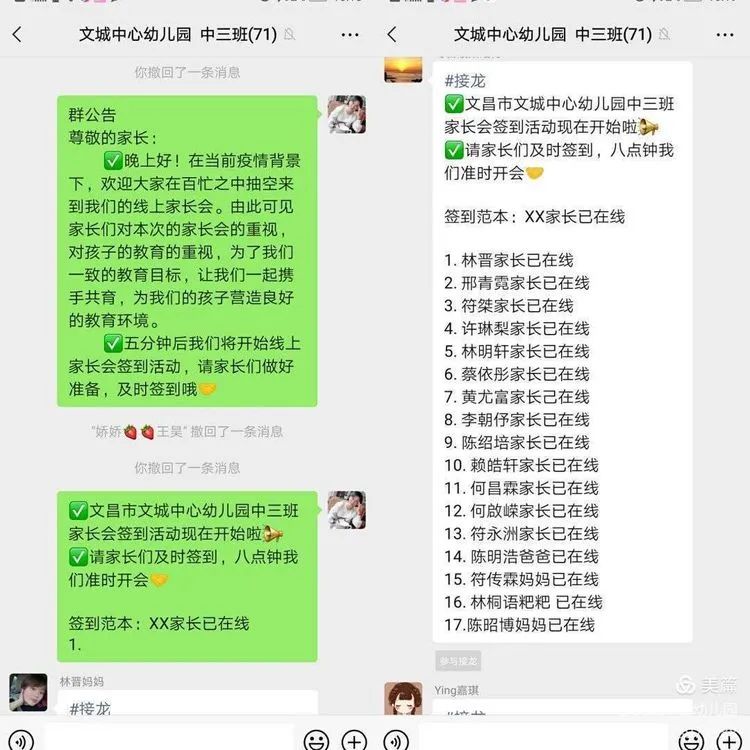Image resolution: width=750 pixels, height=750 pixels.
Task: Tap back arrow in left chat header
Action: (17, 34)
